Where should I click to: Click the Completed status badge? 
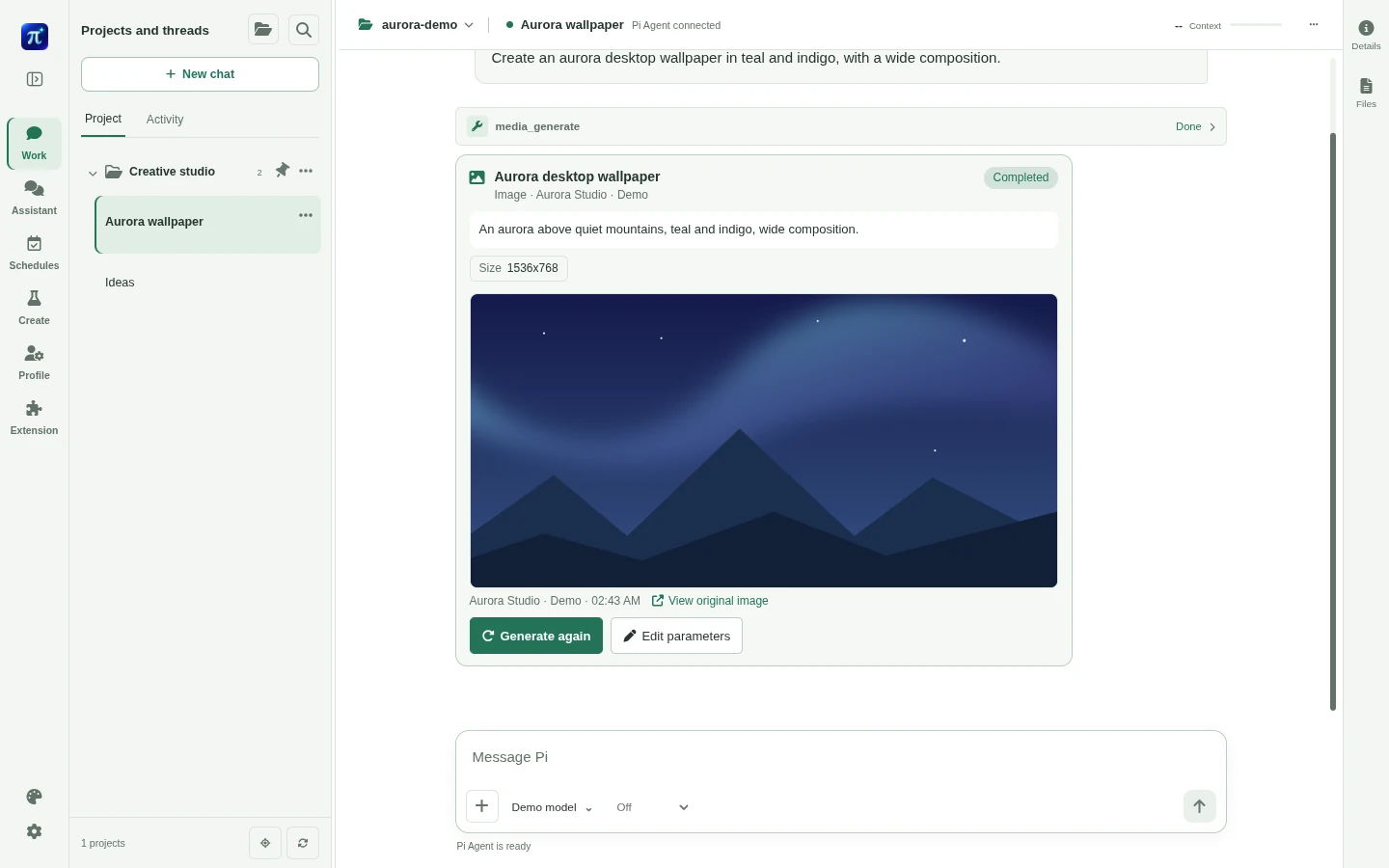(1021, 177)
